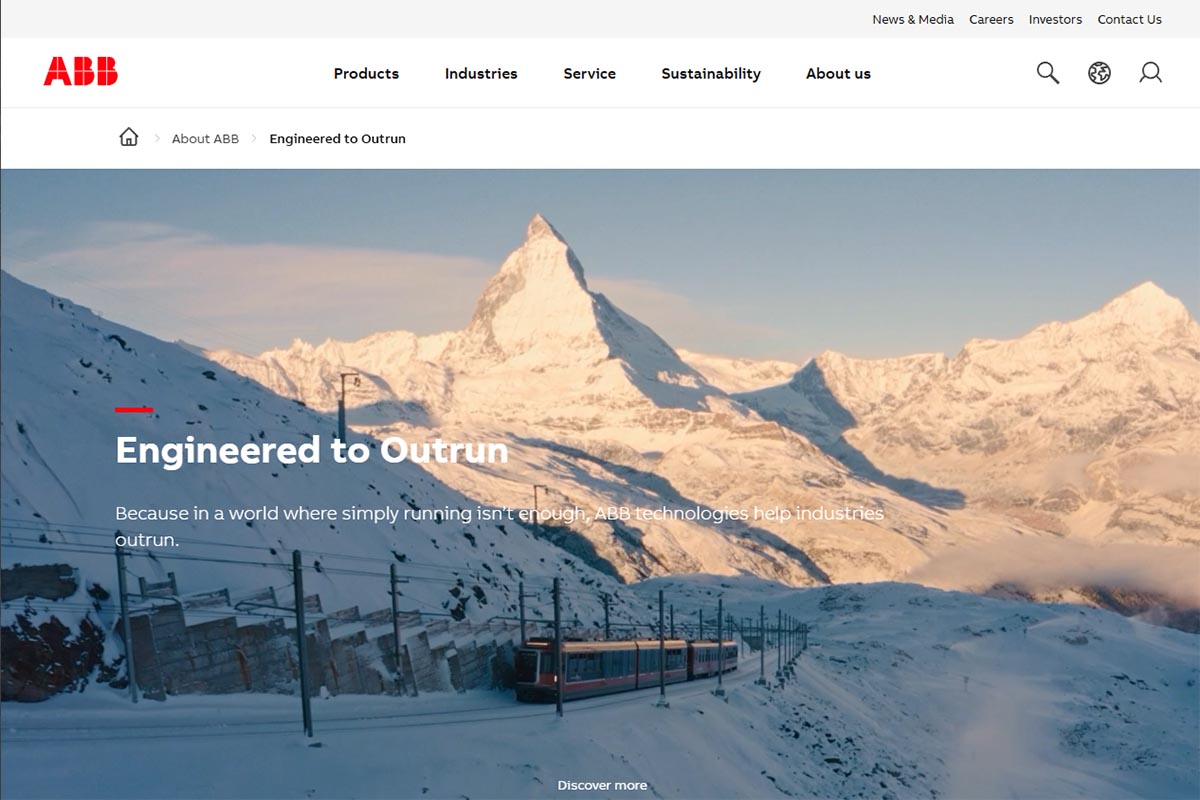Click the chevron after About ABB breadcrumb
This screenshot has height=800, width=1200.
(254, 139)
